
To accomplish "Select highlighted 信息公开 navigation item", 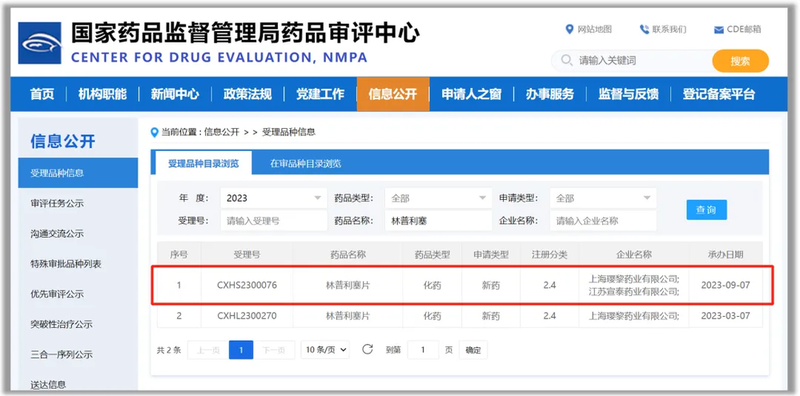I will coord(393,94).
